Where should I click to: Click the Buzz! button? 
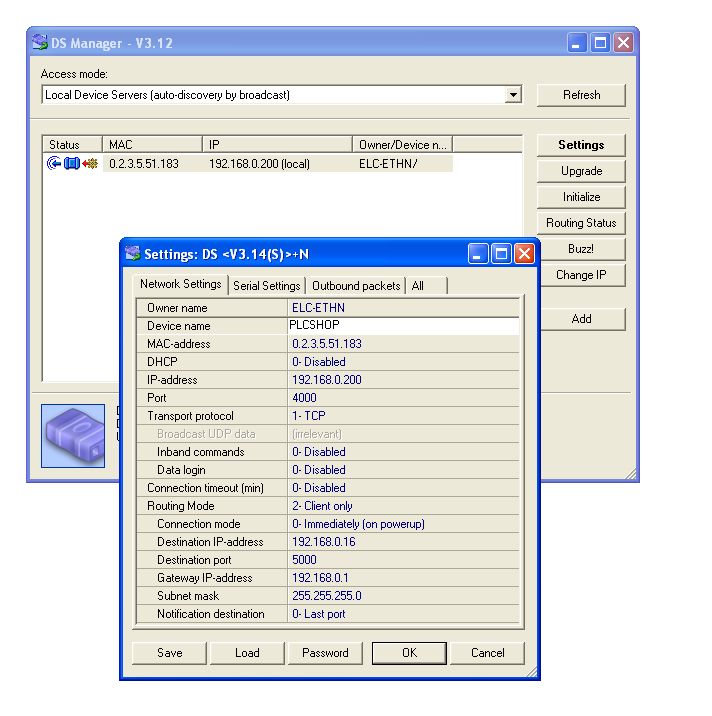coord(581,249)
